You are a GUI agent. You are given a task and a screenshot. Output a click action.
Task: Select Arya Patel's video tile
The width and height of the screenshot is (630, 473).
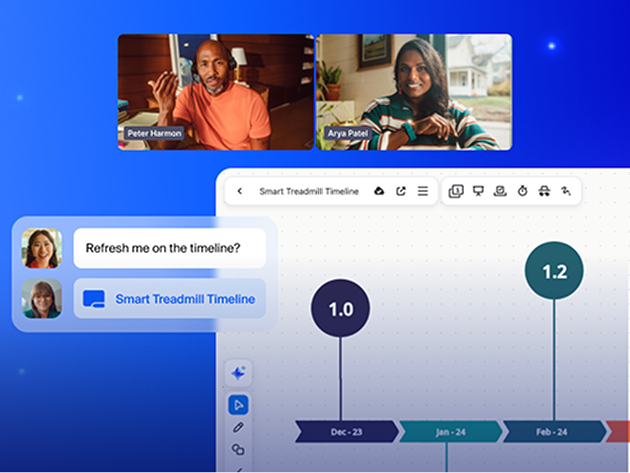tap(414, 92)
